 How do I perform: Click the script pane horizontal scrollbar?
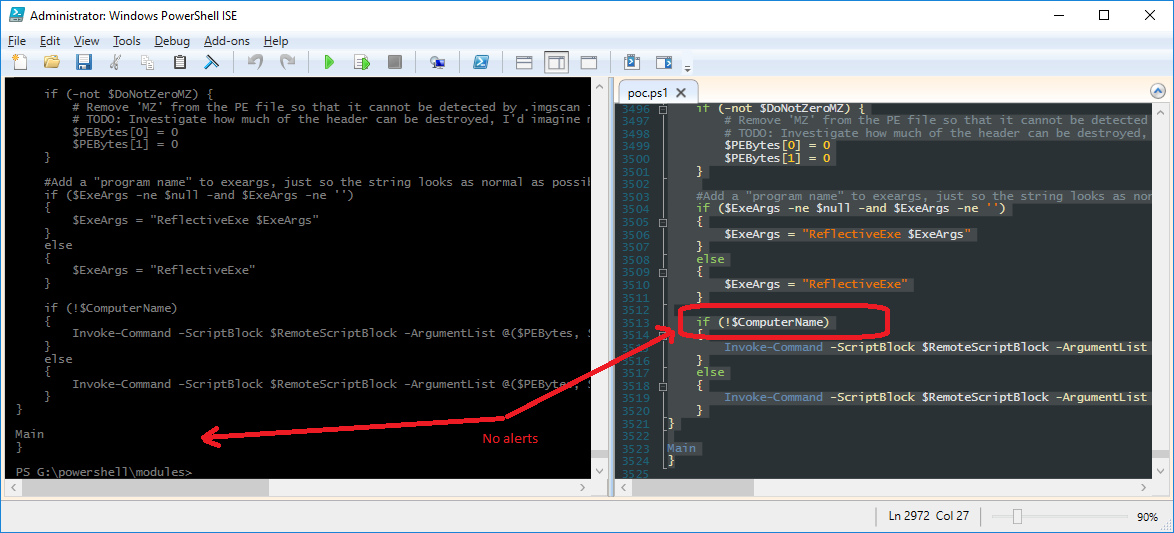pyautogui.click(x=883, y=487)
